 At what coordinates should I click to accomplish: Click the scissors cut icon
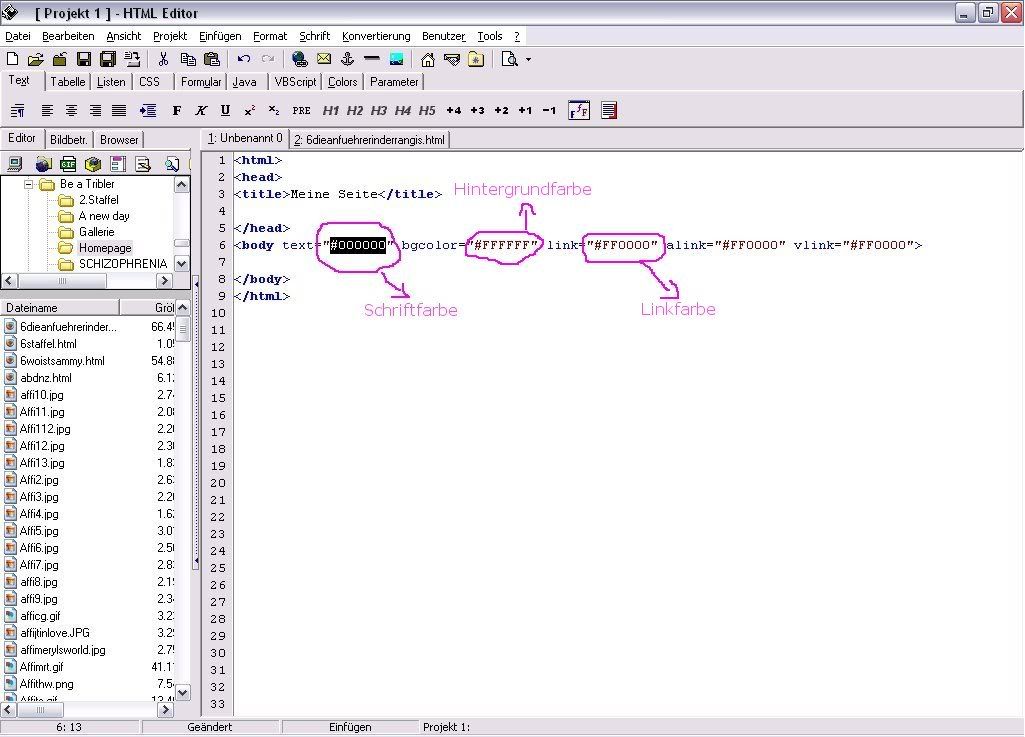(x=163, y=60)
